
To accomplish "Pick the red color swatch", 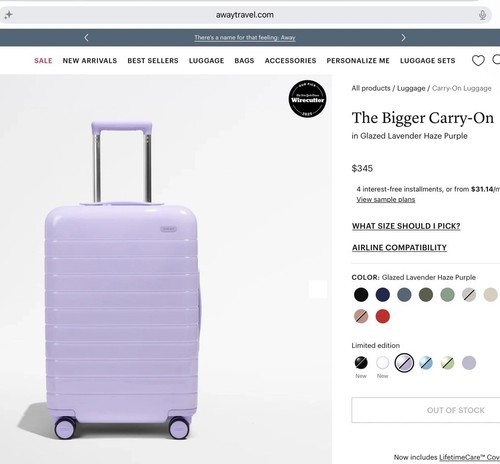I will tap(383, 316).
